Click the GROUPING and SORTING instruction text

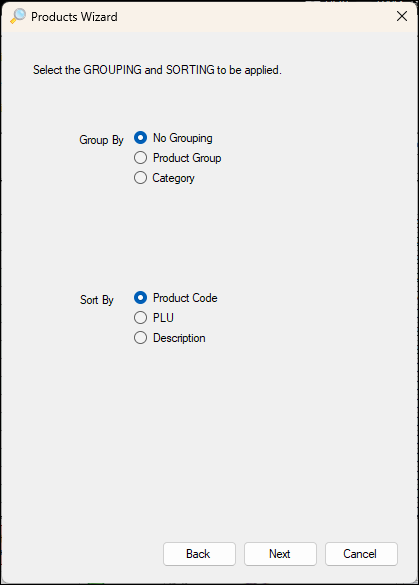[x=157, y=70]
